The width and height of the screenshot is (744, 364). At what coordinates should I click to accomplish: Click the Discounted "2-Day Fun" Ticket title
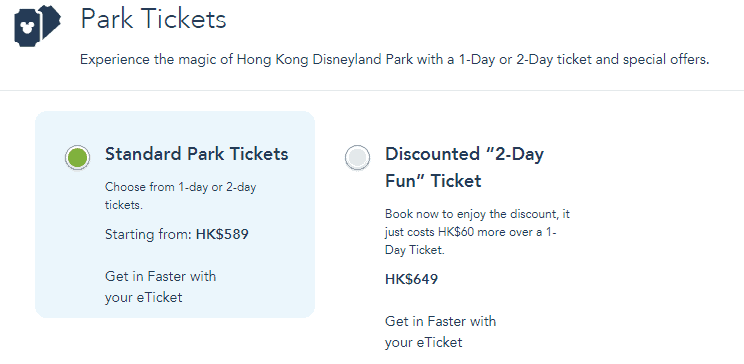464,168
